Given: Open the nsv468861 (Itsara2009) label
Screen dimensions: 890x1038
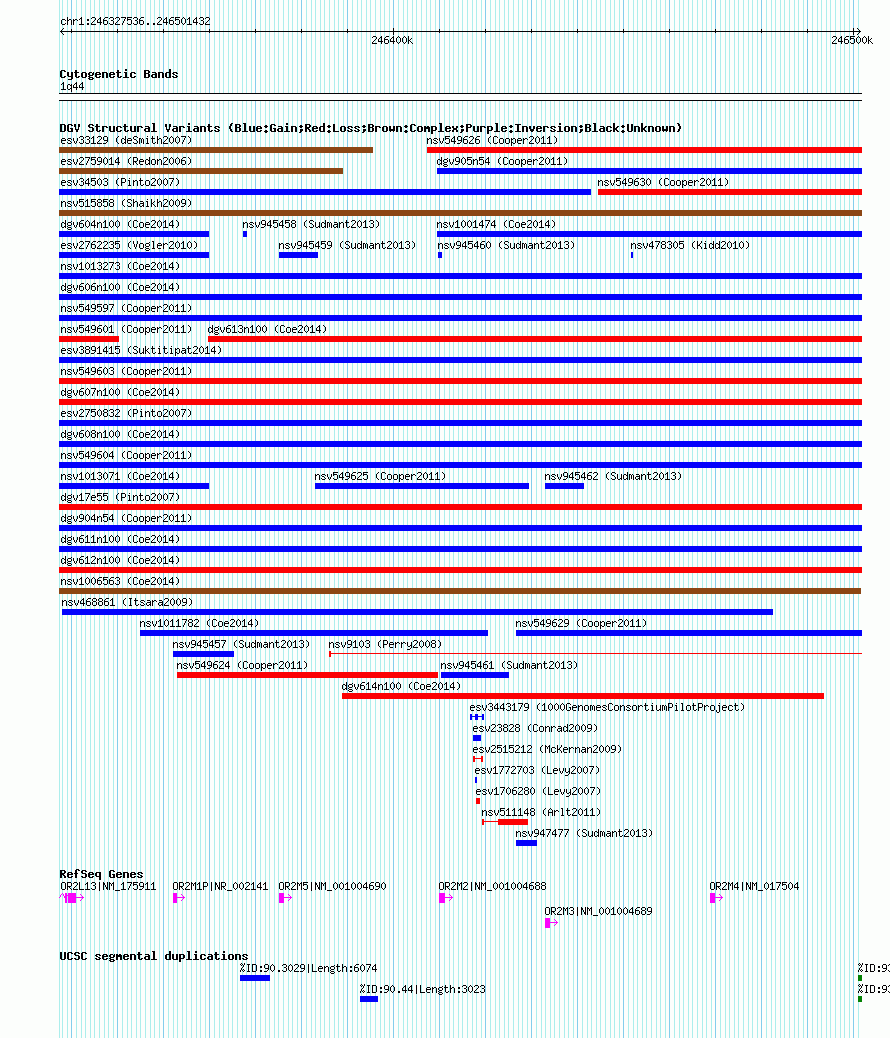Looking at the screenshot, I should 127,602.
